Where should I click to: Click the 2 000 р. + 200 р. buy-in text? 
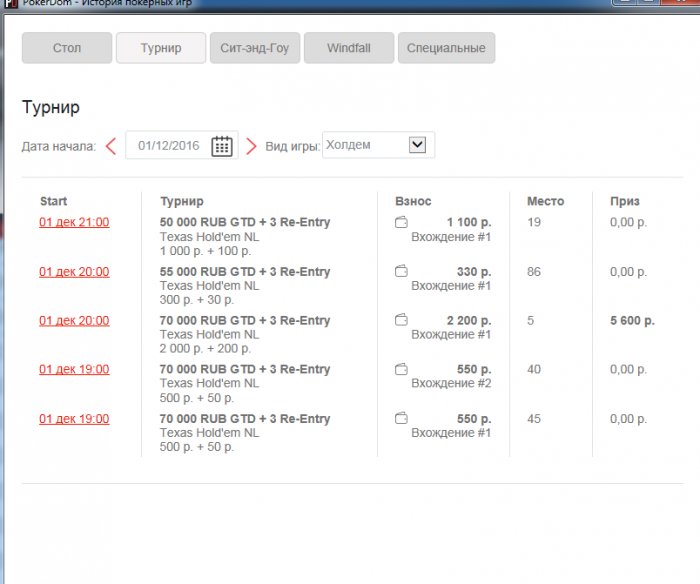click(205, 349)
